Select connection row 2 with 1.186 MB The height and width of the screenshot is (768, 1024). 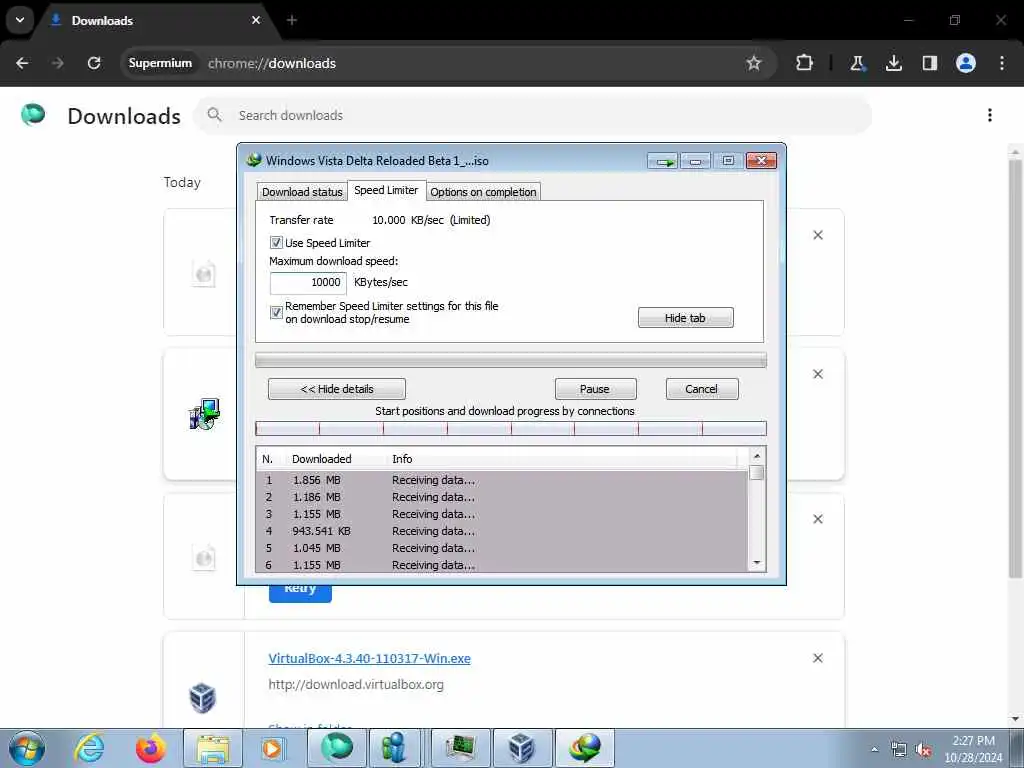502,497
